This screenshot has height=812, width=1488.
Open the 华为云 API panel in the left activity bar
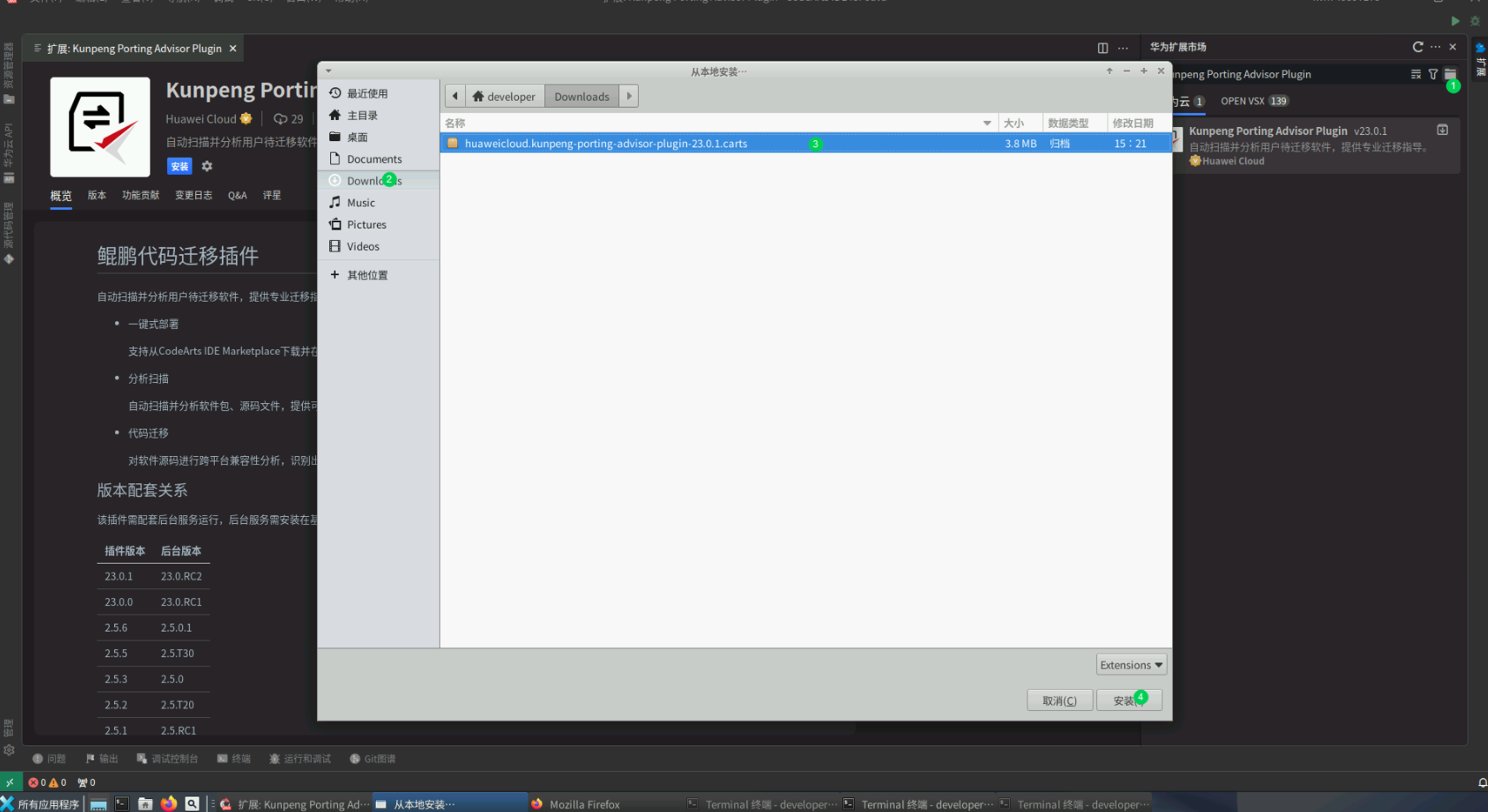(9, 153)
